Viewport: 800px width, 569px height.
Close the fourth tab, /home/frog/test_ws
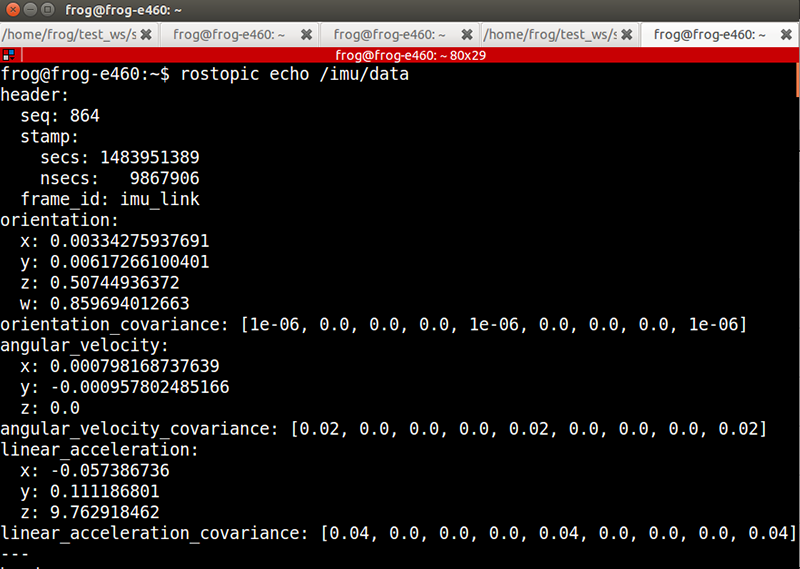click(x=626, y=34)
